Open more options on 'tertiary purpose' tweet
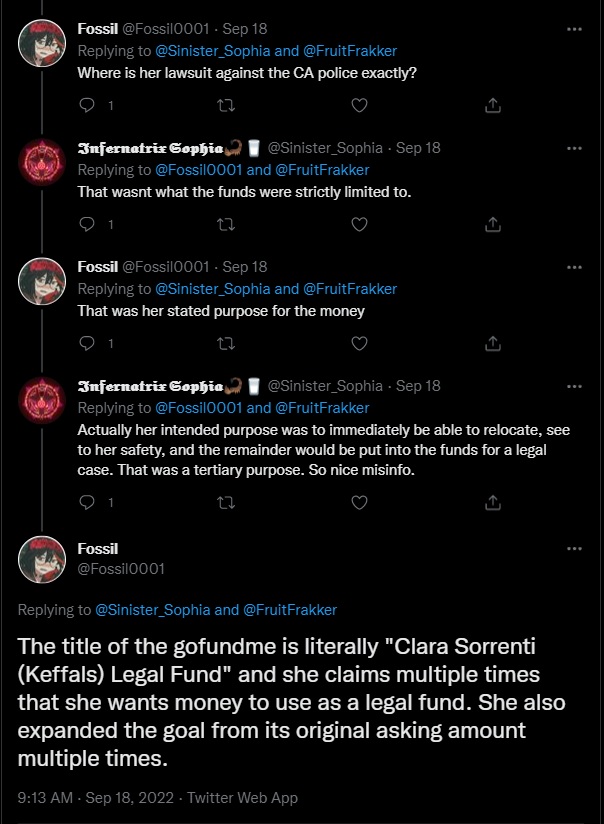Viewport: 604px width, 824px height. point(574,385)
